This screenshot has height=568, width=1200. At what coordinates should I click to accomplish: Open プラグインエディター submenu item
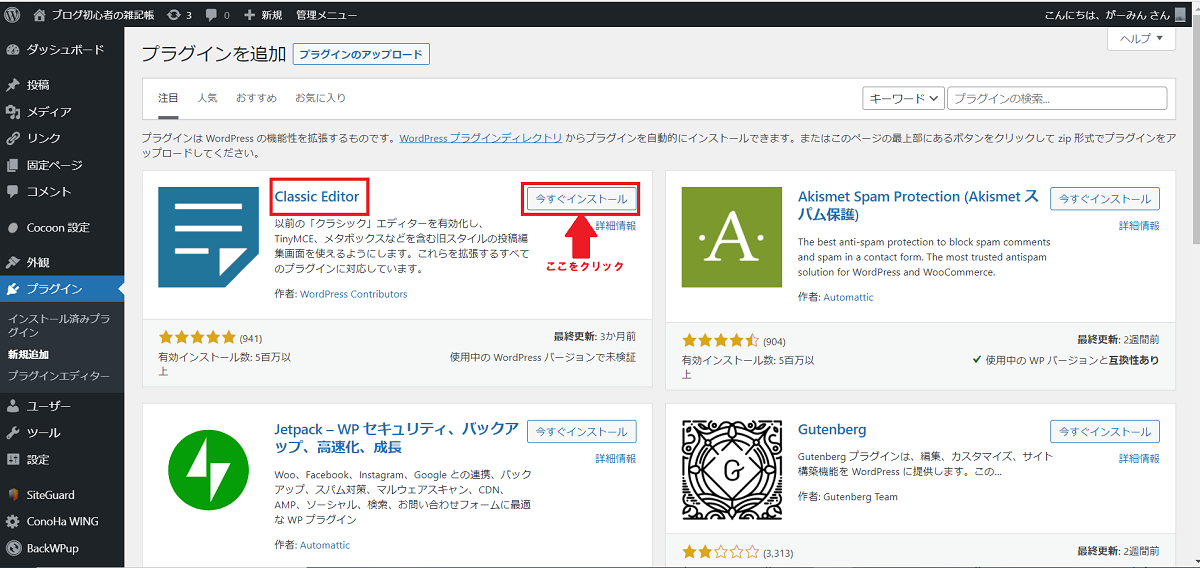(59, 376)
